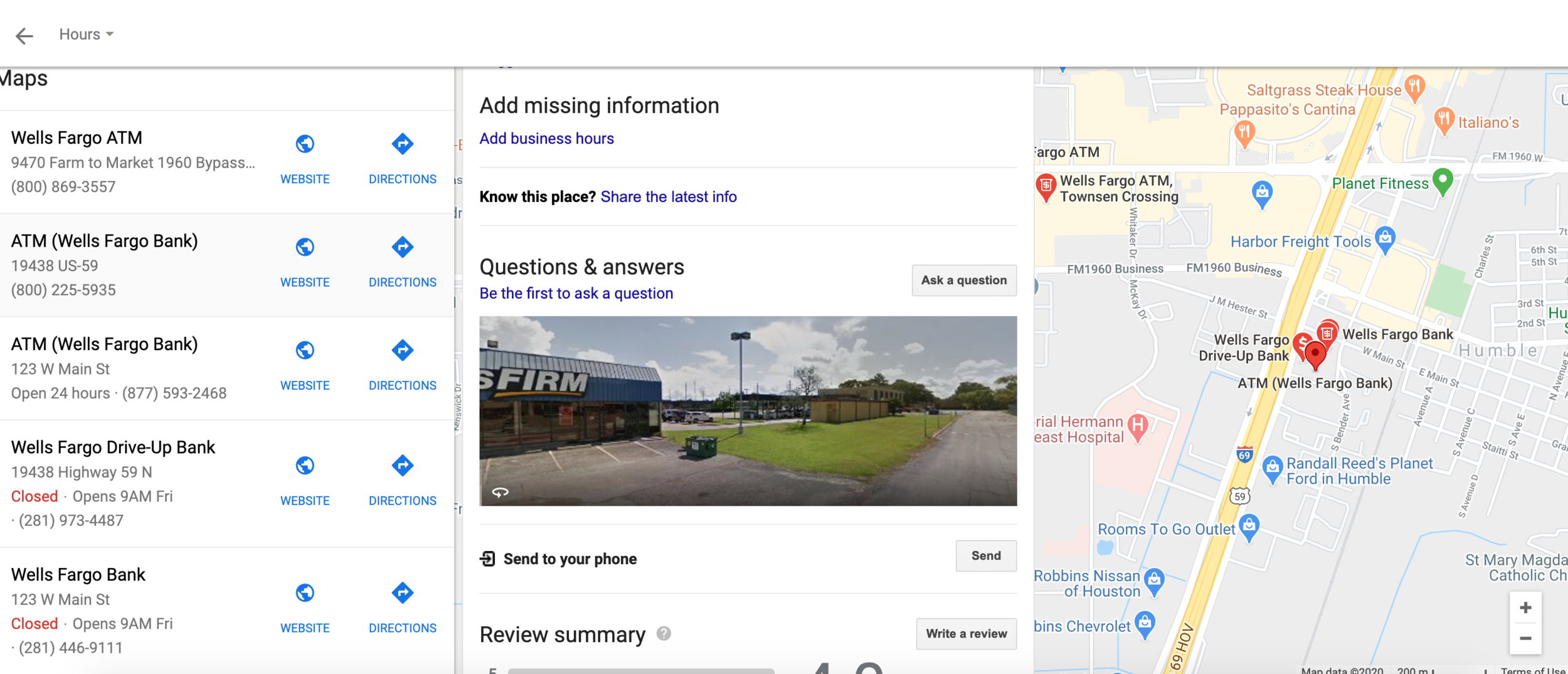1568x674 pixels.
Task: Select the Wells Fargo ATM result title
Action: pyautogui.click(x=77, y=137)
